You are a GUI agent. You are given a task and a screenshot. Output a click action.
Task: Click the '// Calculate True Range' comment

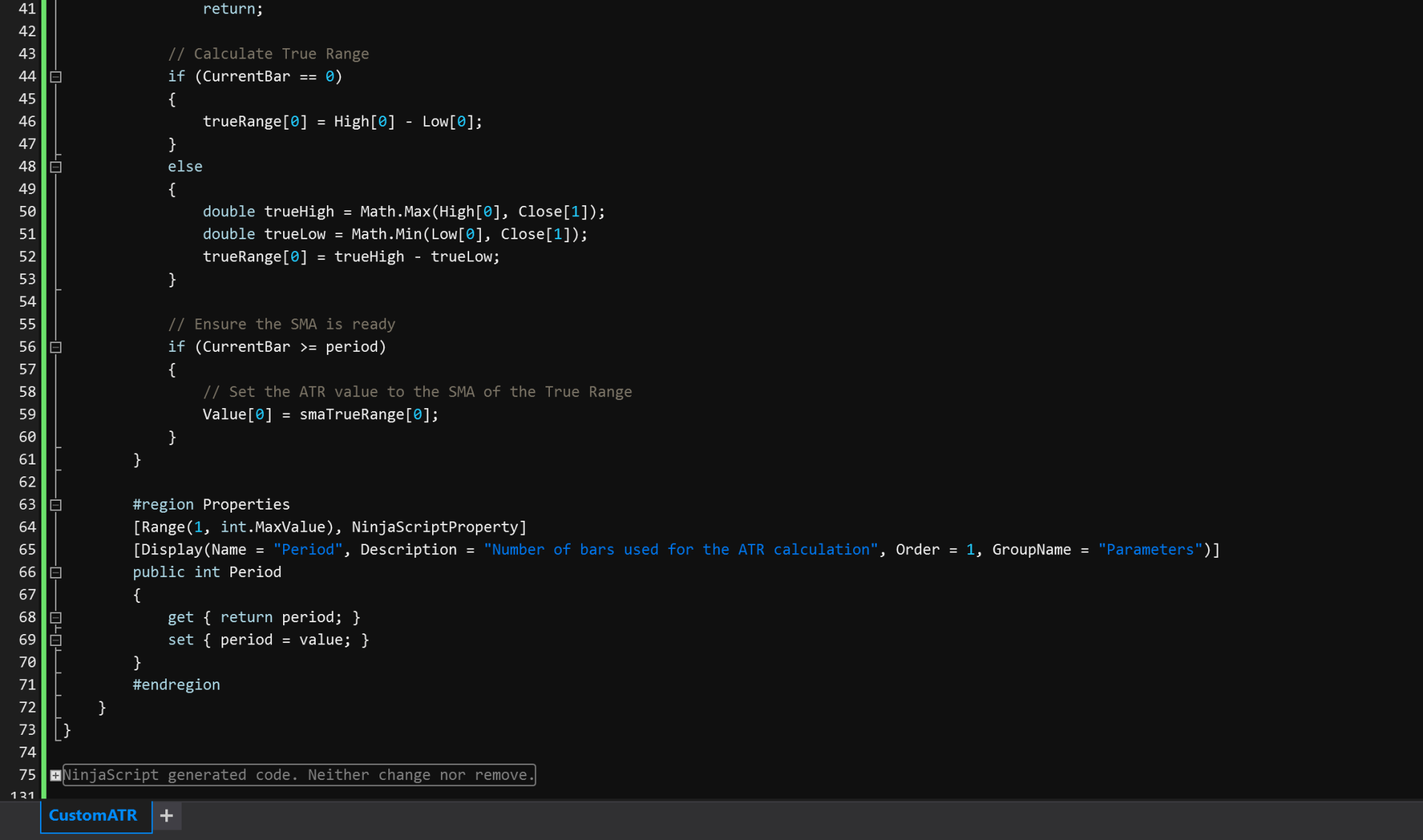click(268, 54)
